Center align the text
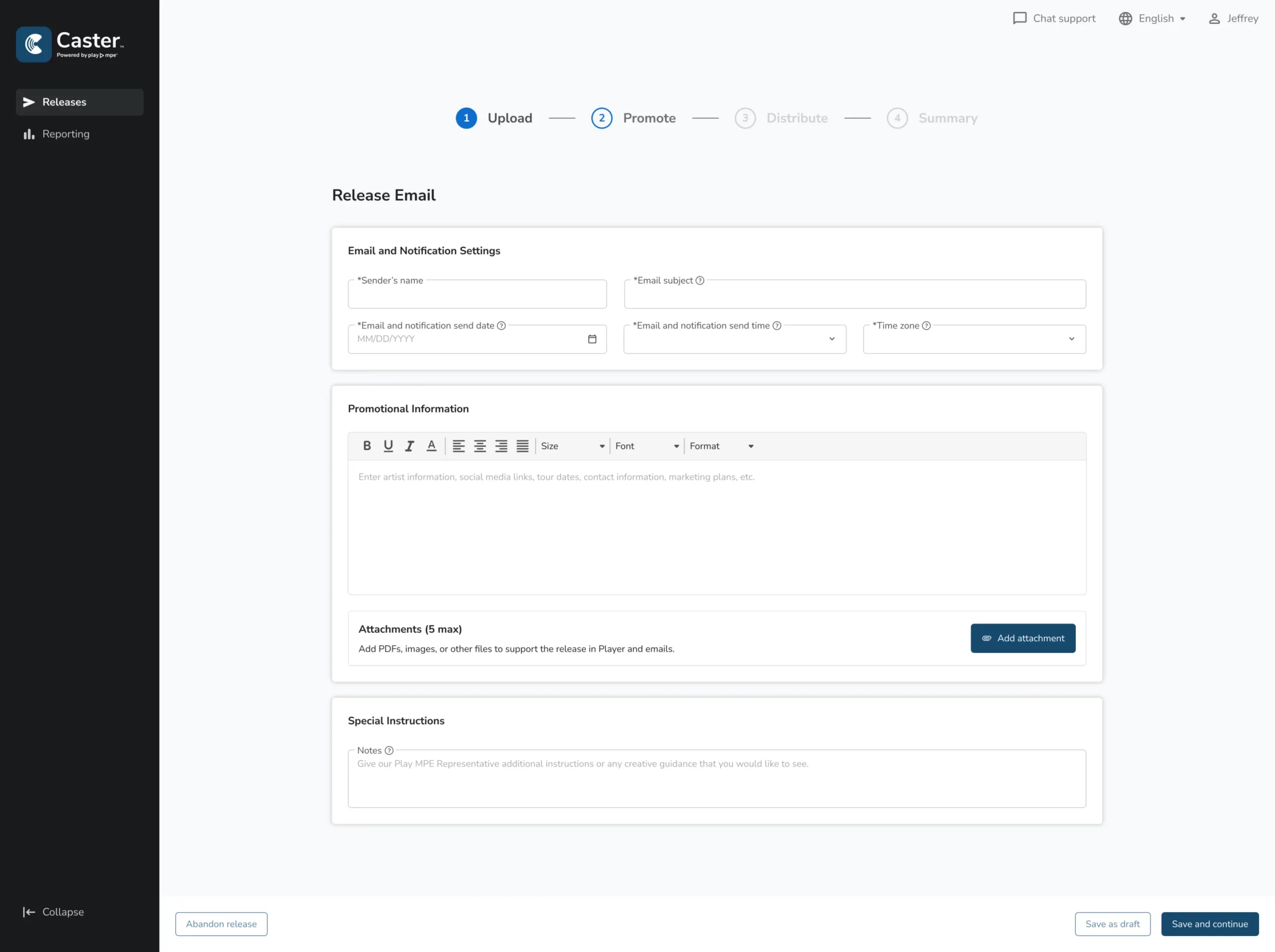This screenshot has width=1275, height=952. point(480,446)
